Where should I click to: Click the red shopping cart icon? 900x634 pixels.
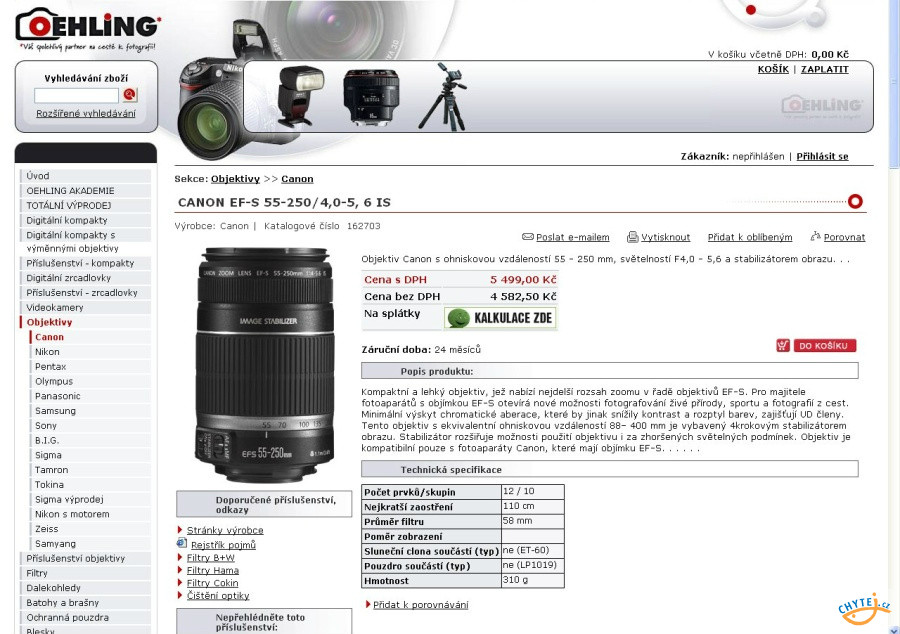pyautogui.click(x=783, y=345)
